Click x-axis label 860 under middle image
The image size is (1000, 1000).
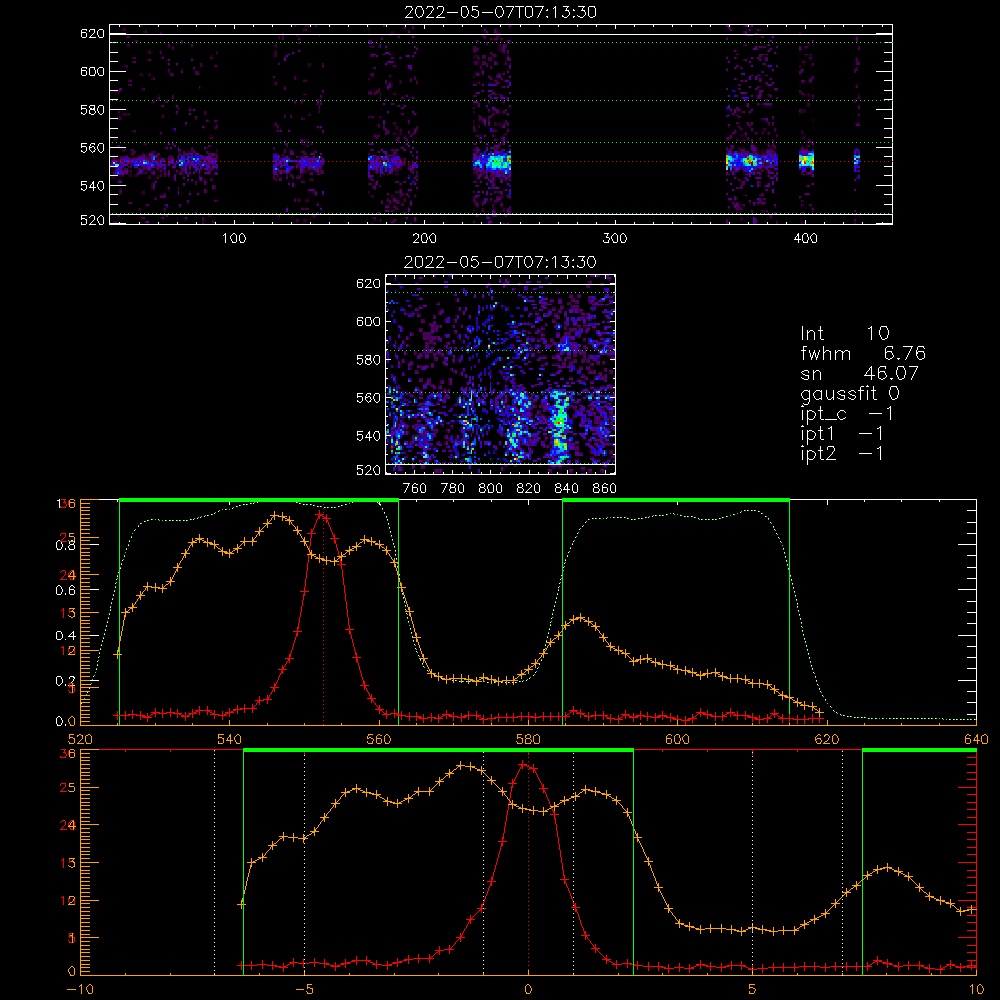[605, 489]
